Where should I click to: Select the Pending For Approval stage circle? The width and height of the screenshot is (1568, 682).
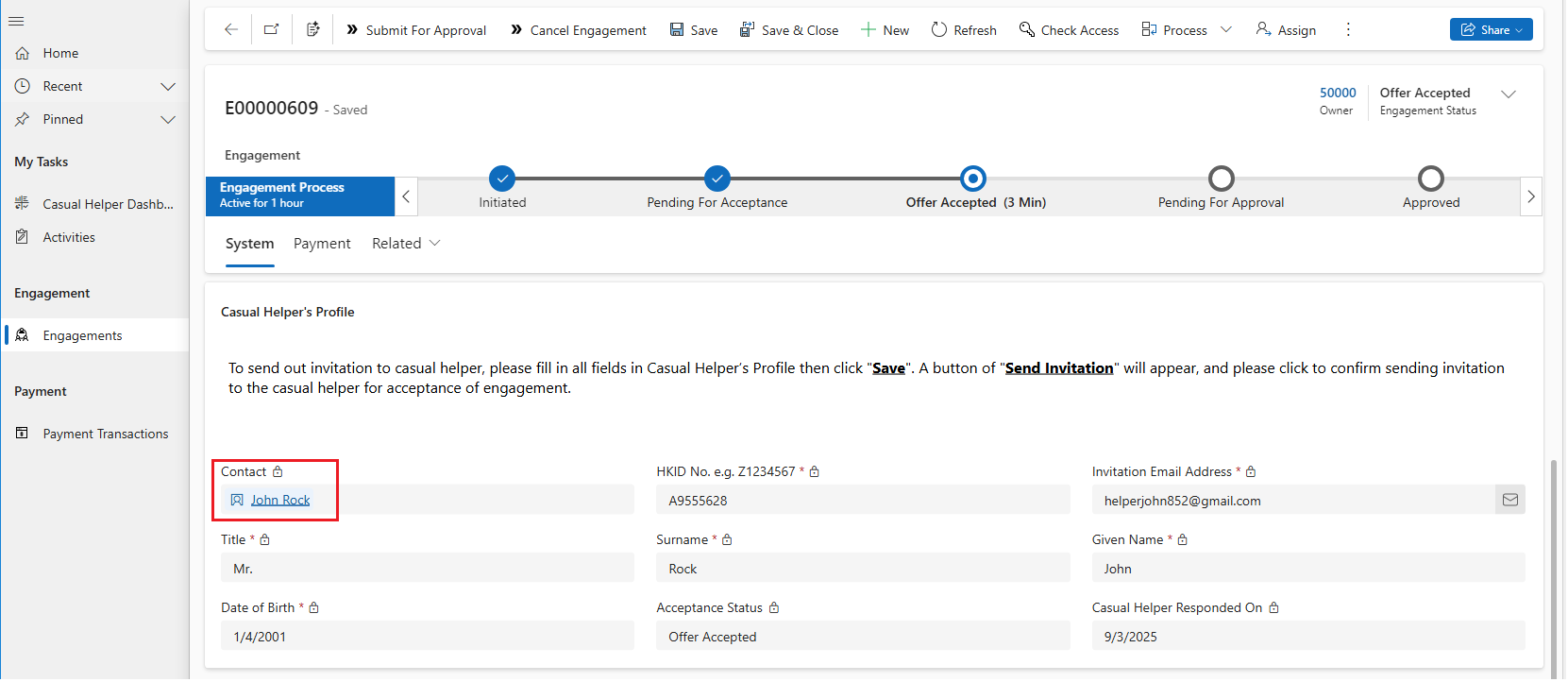pyautogui.click(x=1221, y=179)
